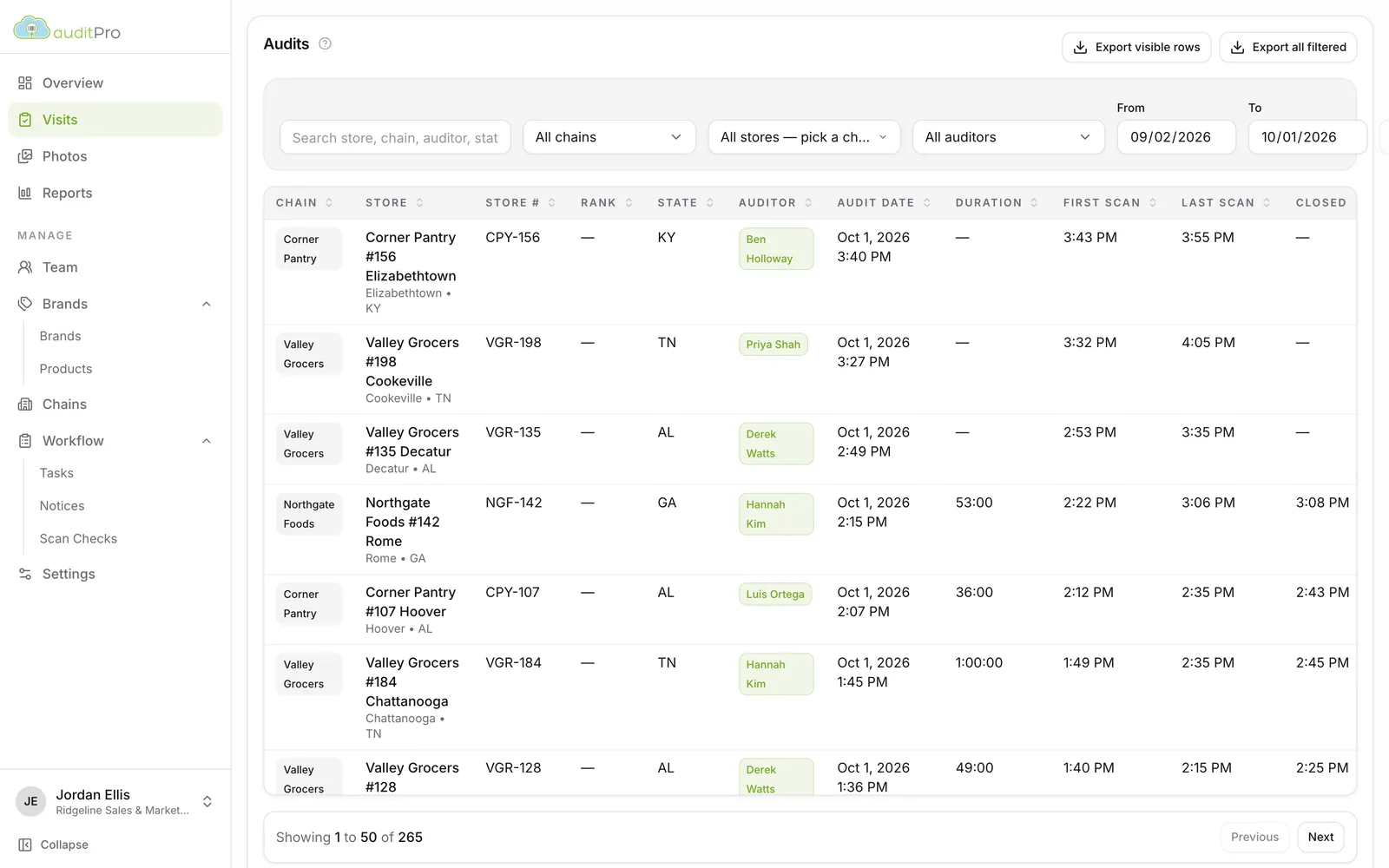Viewport: 1389px width, 868px height.
Task: Click the Luis Ortega auditor tag
Action: coord(775,595)
